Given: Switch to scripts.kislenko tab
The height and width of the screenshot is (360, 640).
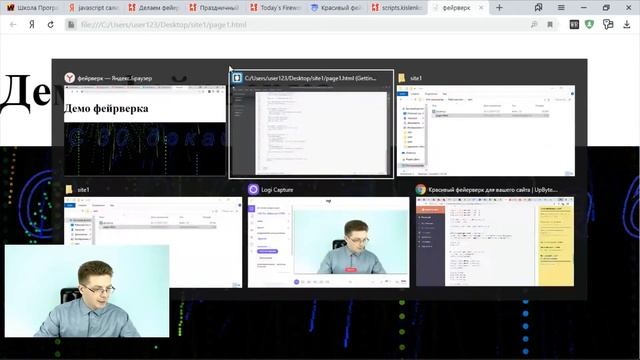Looking at the screenshot, I should [x=397, y=7].
